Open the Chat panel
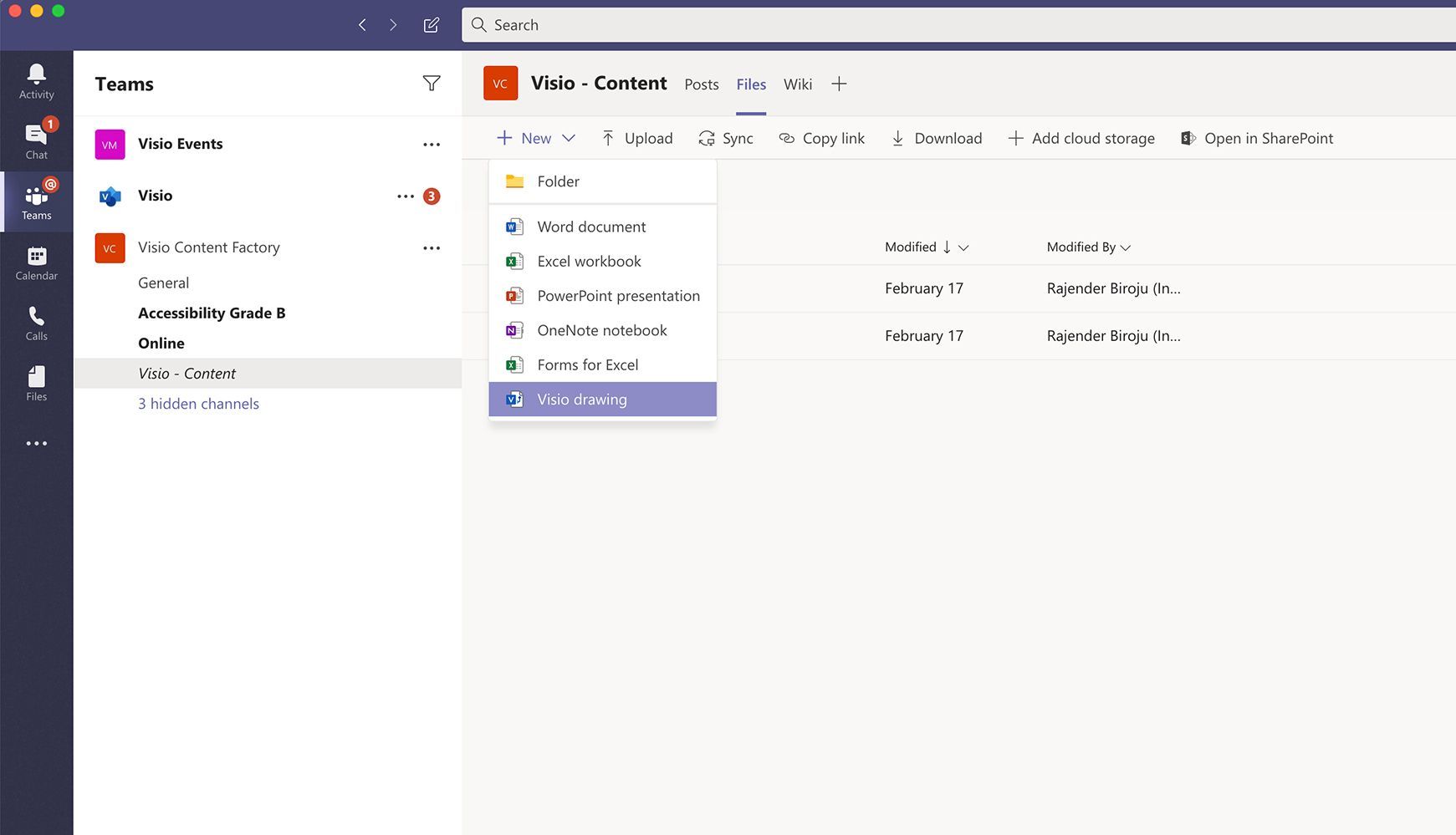 36,140
